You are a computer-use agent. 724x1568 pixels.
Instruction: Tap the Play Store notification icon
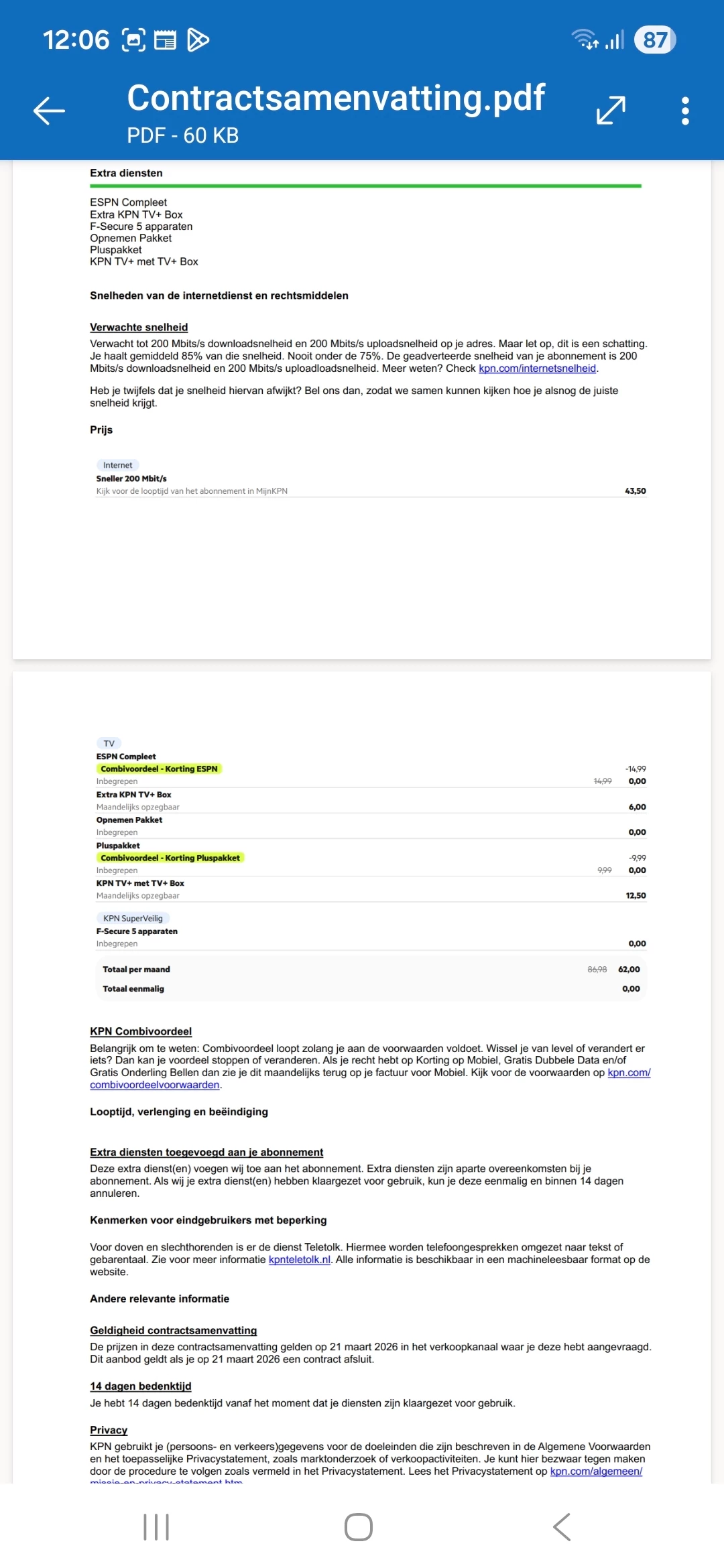(x=198, y=40)
